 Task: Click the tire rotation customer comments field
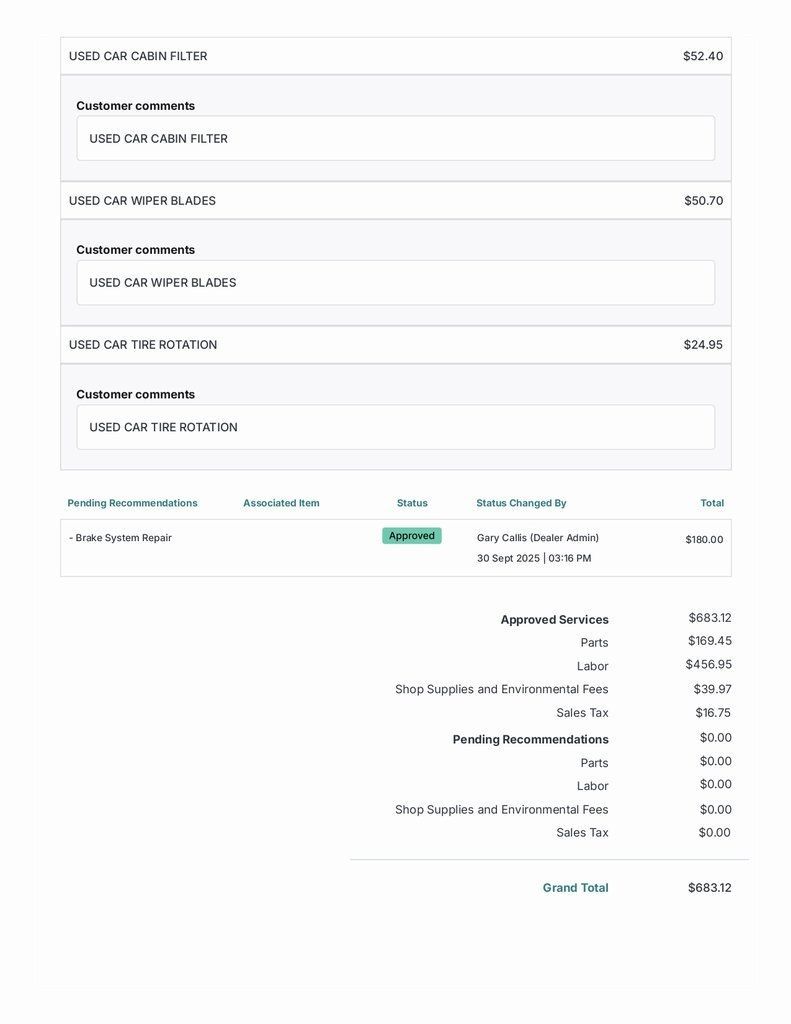(x=395, y=427)
